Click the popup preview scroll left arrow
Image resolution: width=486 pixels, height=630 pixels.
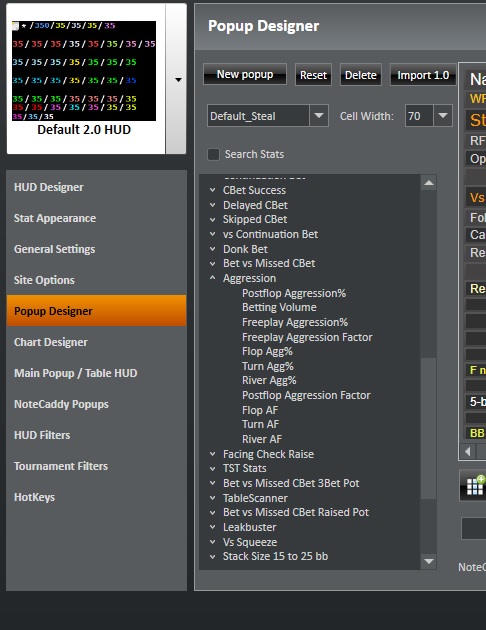(468, 452)
